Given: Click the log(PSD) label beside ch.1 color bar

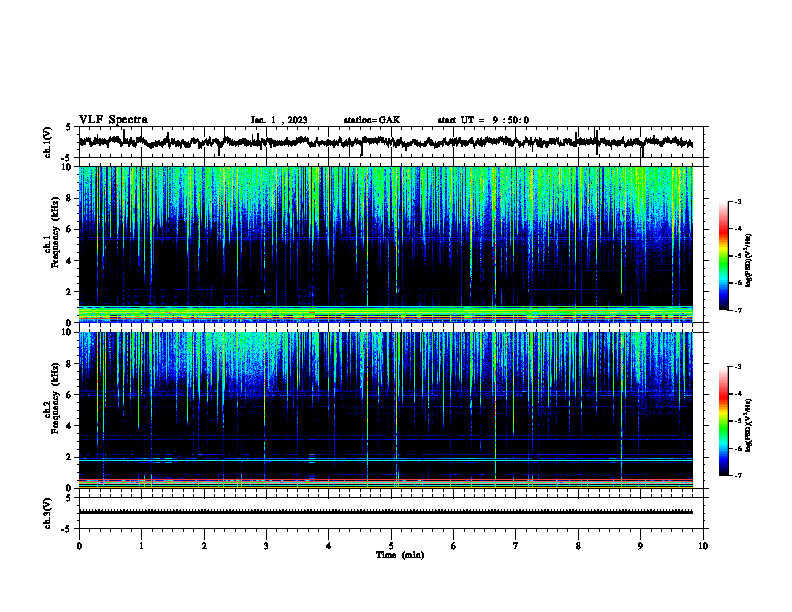Looking at the screenshot, I should click(x=749, y=260).
